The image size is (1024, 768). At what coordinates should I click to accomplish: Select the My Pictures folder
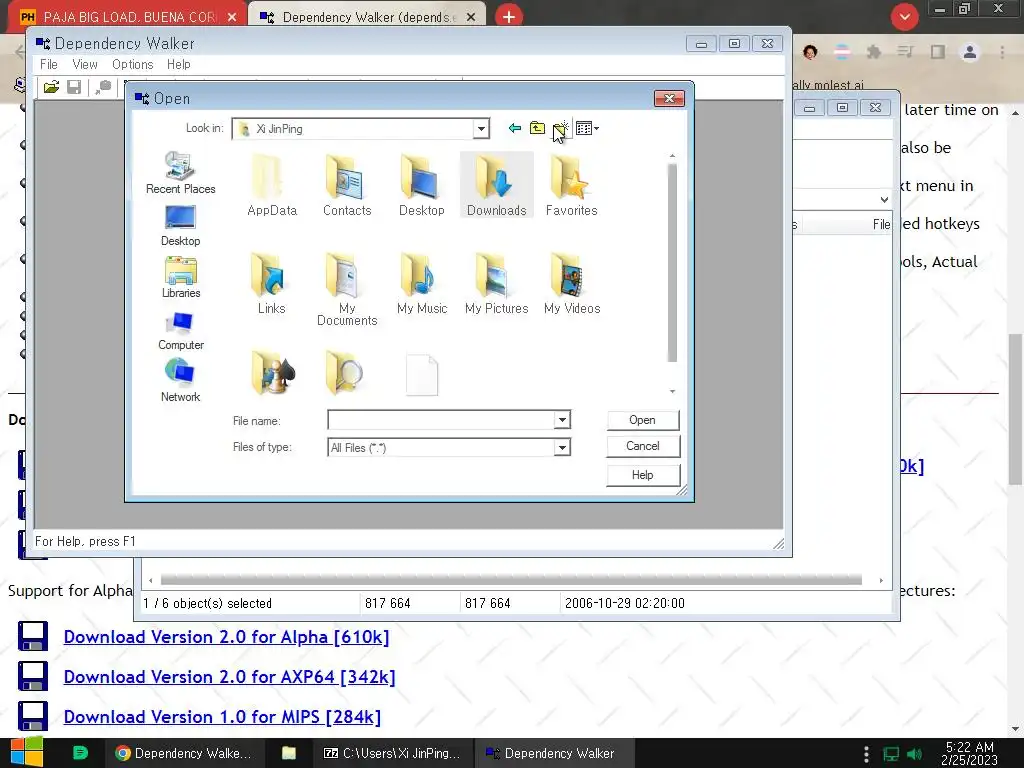click(496, 283)
